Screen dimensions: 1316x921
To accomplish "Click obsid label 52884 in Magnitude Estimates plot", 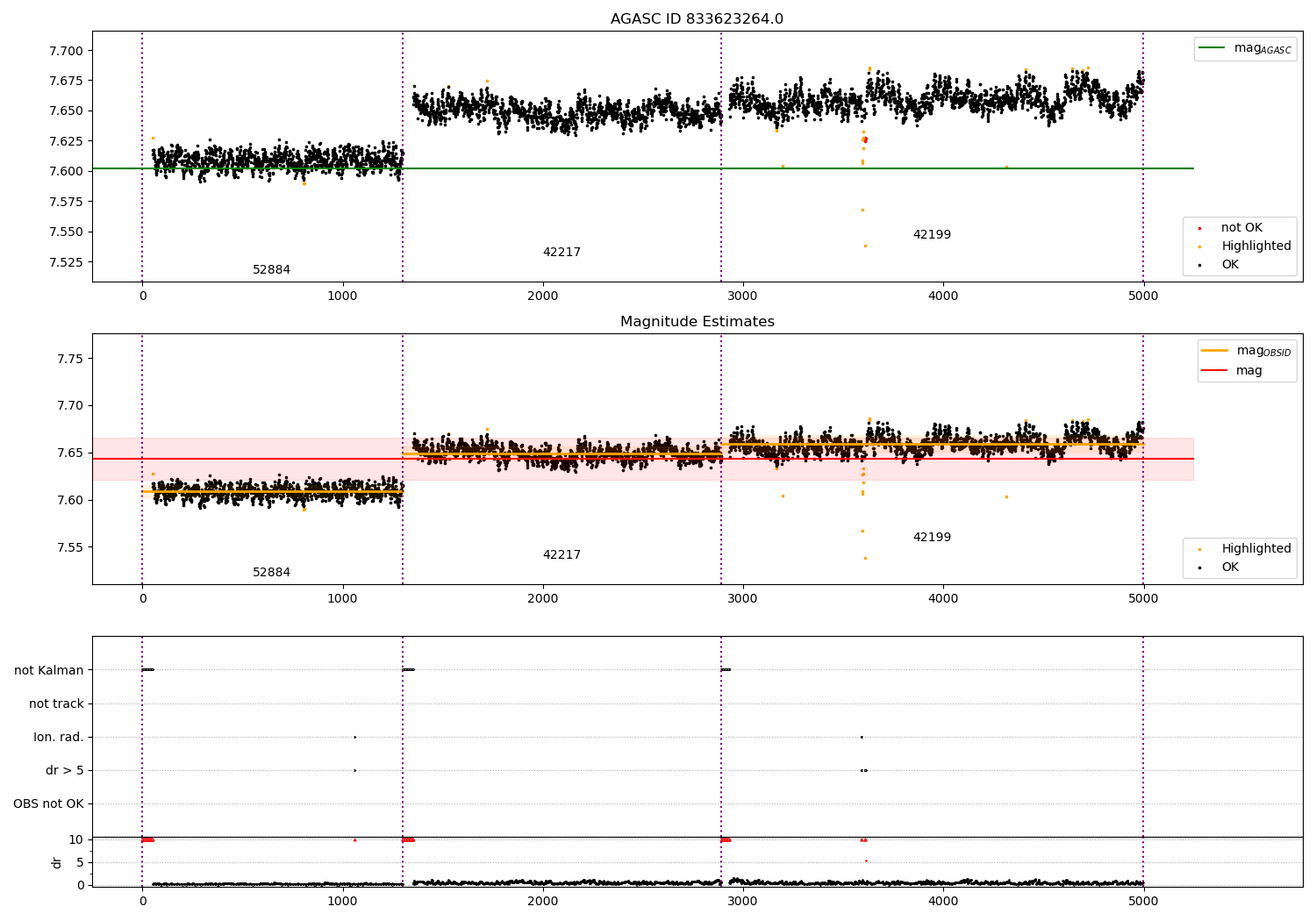I will pyautogui.click(x=271, y=573).
